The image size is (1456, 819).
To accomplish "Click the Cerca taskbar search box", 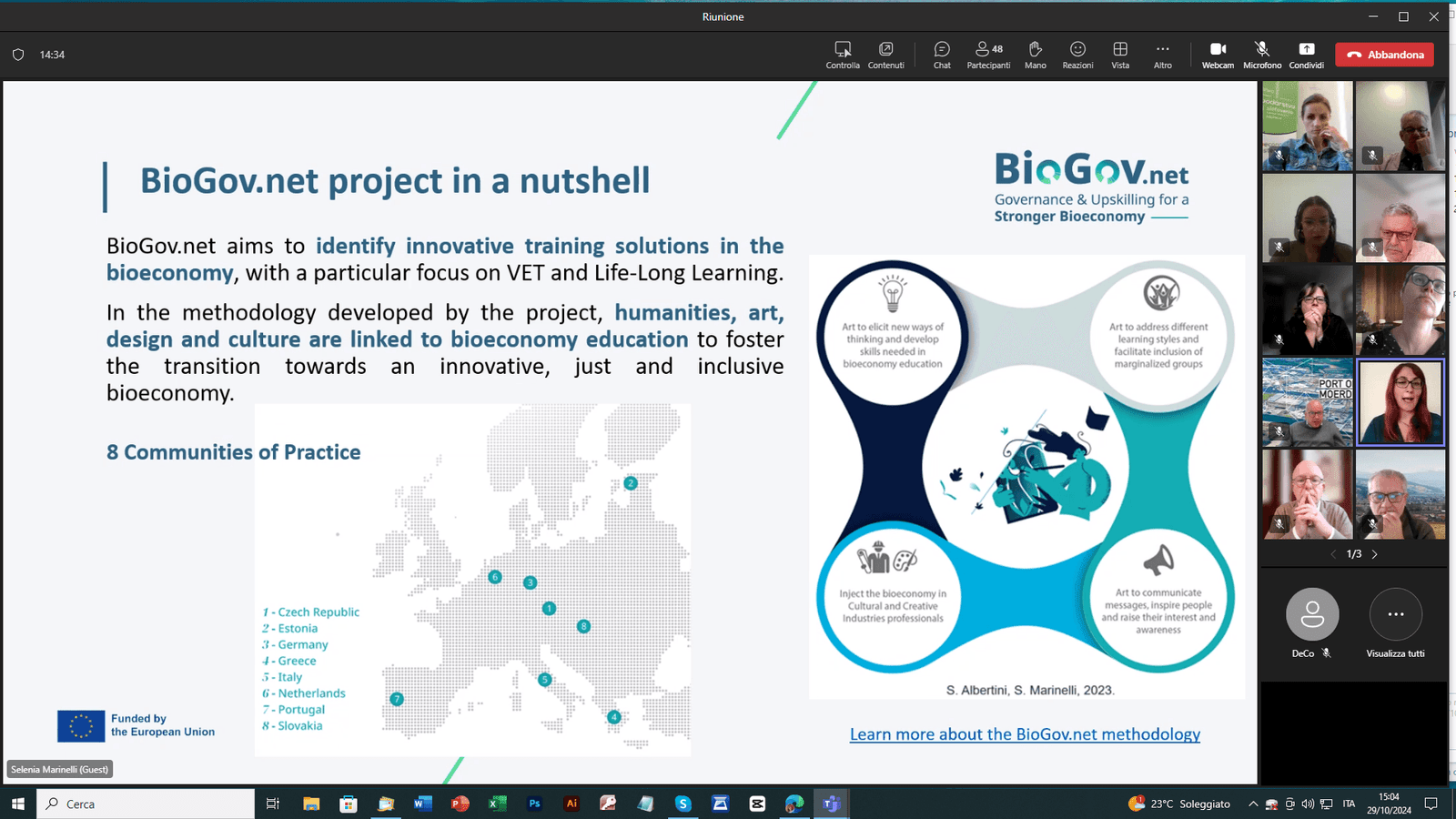I will coord(146,804).
